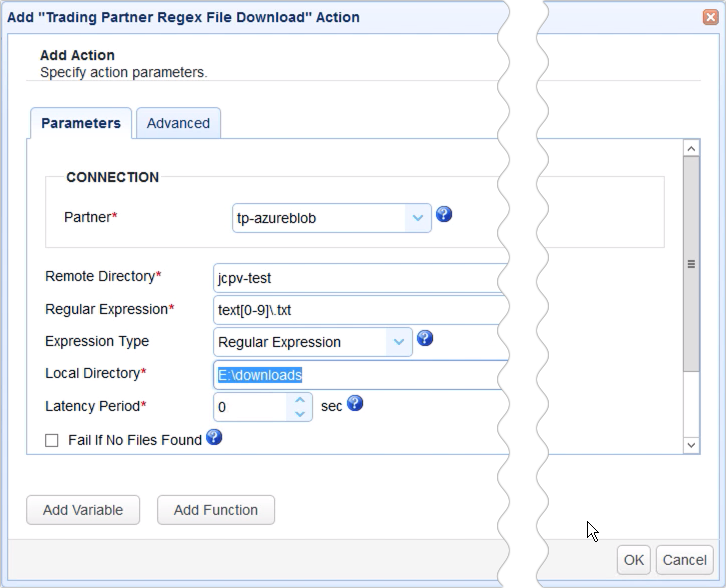Open help for the Latency Period field
The image size is (726, 588).
354,404
